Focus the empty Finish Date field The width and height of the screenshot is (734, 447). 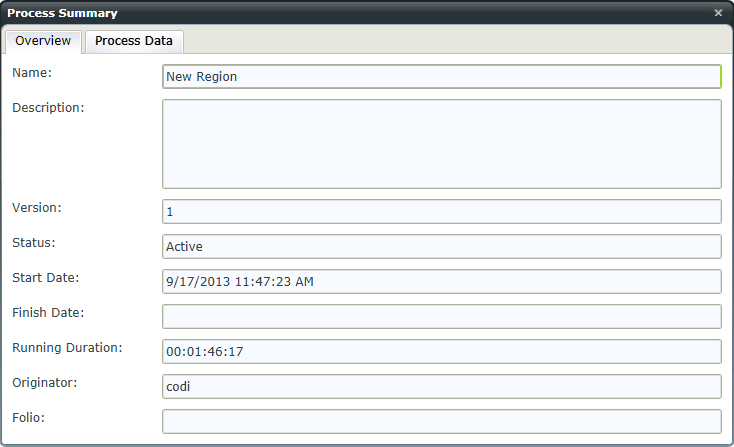tap(441, 316)
